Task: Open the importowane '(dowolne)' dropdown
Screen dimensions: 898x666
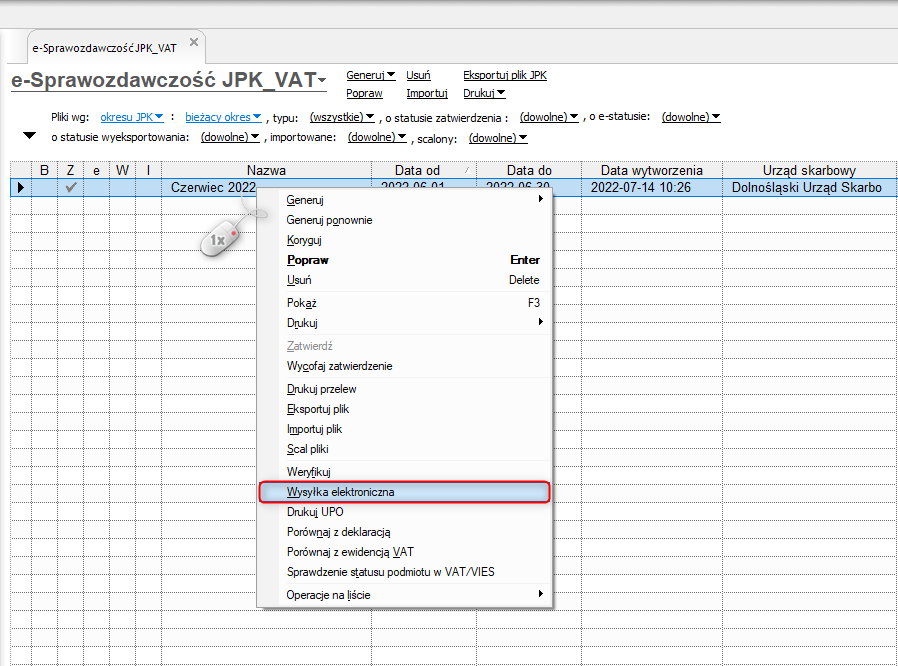Action: [377, 137]
